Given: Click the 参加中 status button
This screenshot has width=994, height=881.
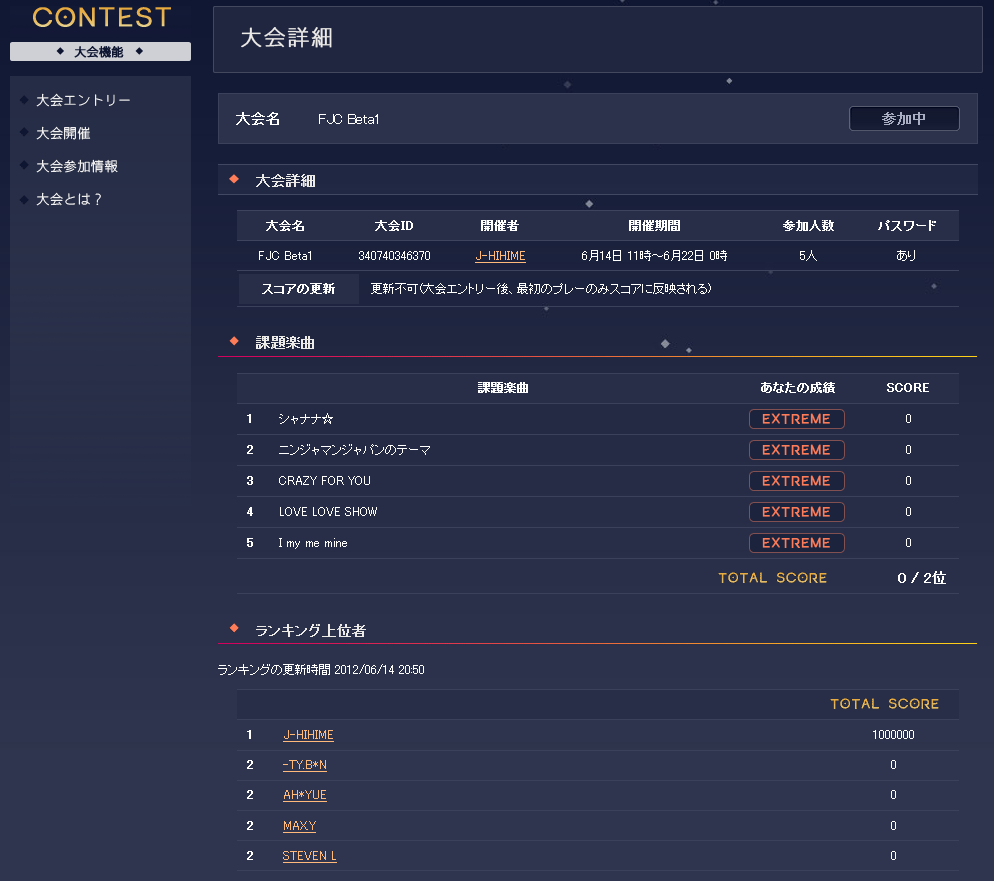Looking at the screenshot, I should click(x=903, y=119).
